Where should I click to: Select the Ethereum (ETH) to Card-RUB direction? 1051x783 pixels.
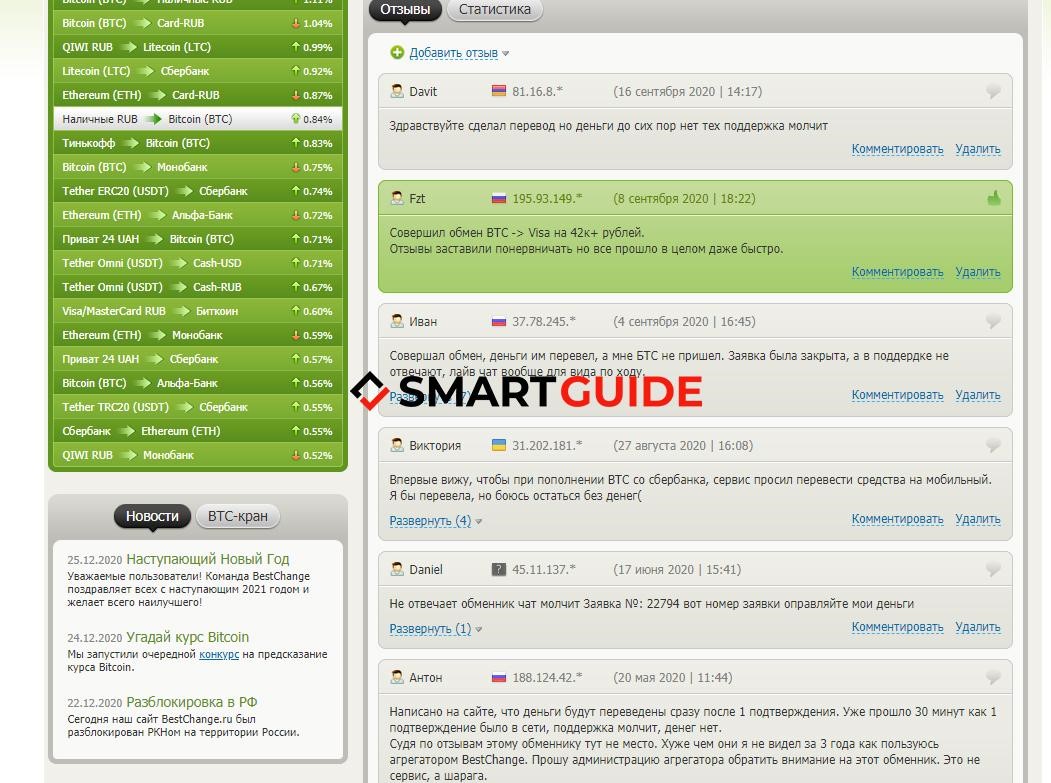click(x=198, y=95)
